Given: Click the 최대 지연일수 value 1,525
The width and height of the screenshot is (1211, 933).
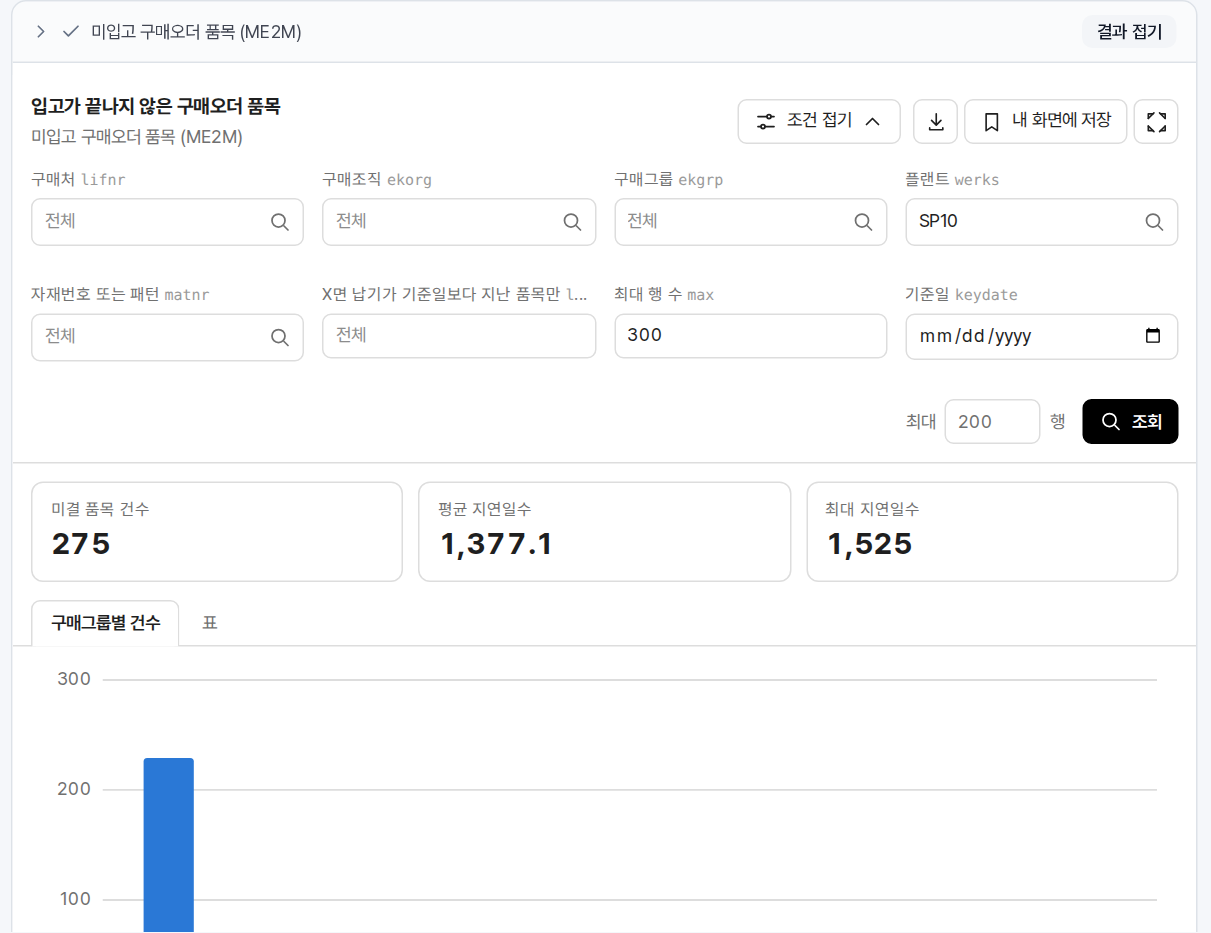Looking at the screenshot, I should click(x=870, y=544).
